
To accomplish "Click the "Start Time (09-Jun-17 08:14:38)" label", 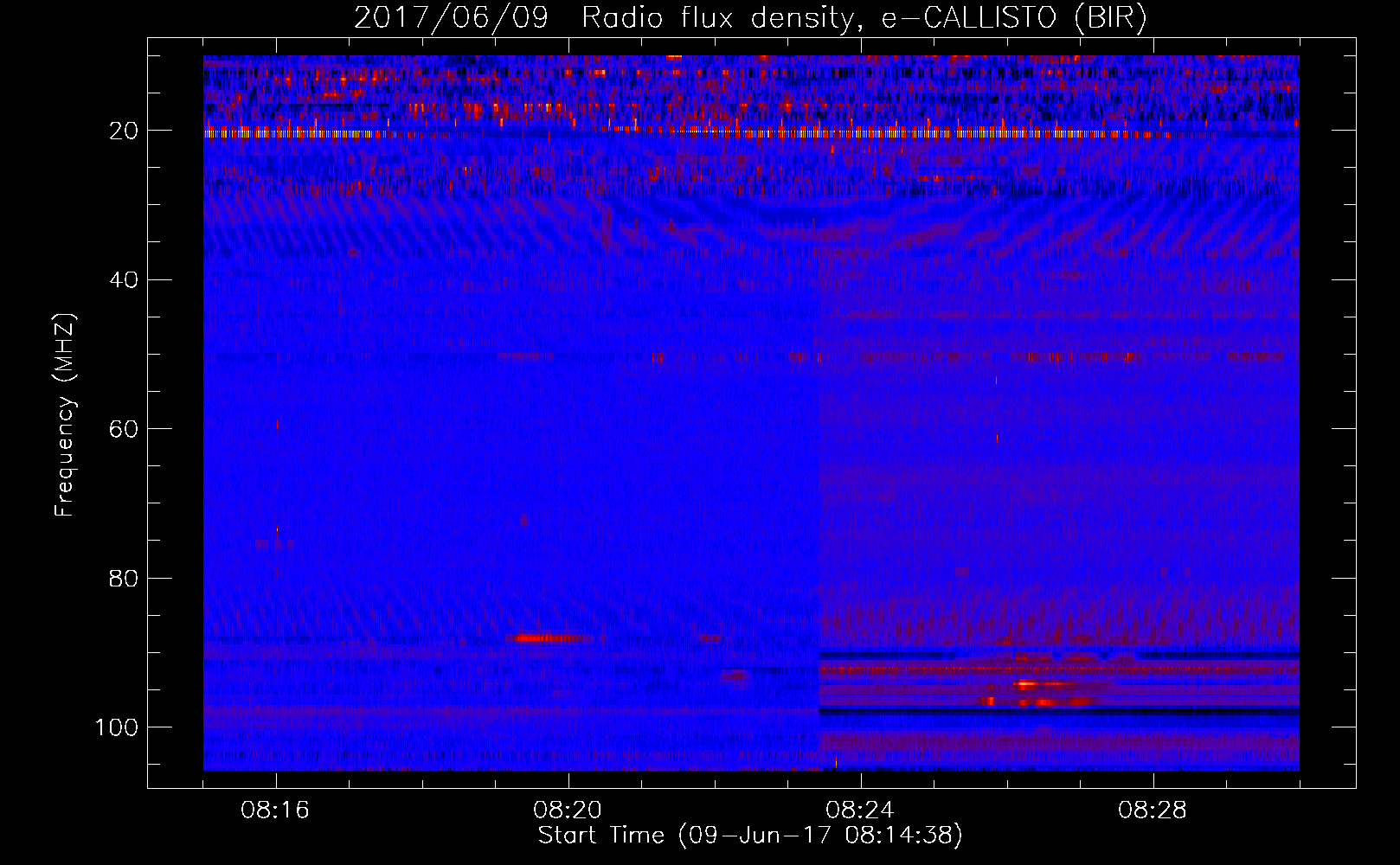I will point(750,836).
